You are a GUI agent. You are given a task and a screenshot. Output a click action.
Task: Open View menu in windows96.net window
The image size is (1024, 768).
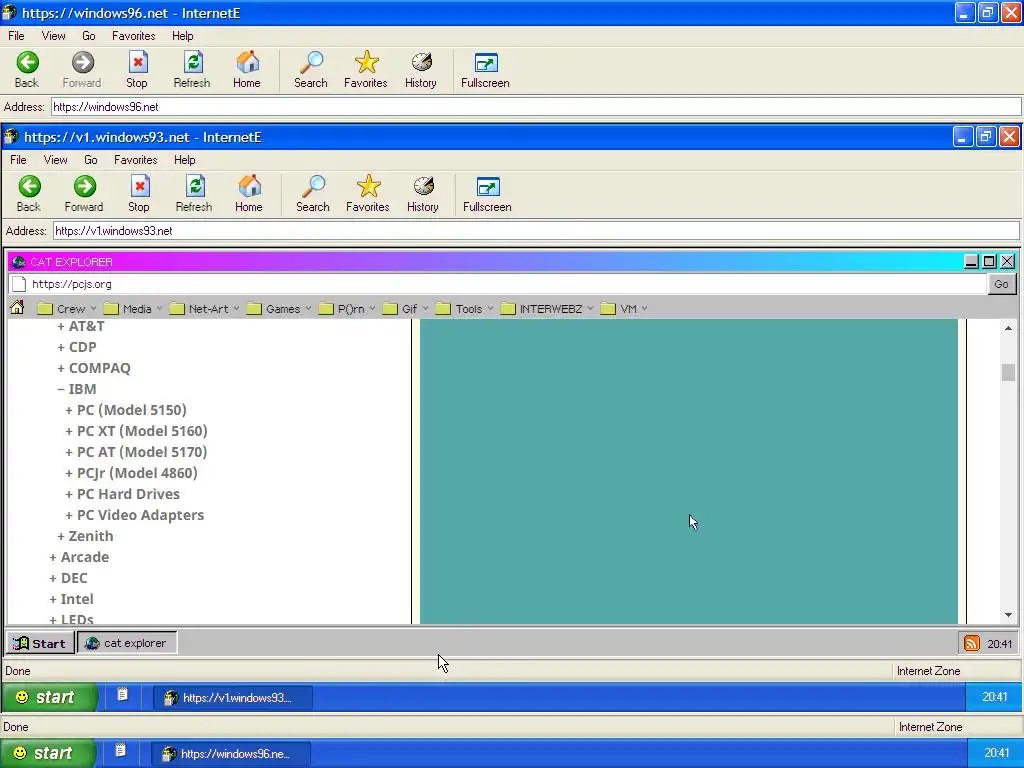[x=54, y=36]
